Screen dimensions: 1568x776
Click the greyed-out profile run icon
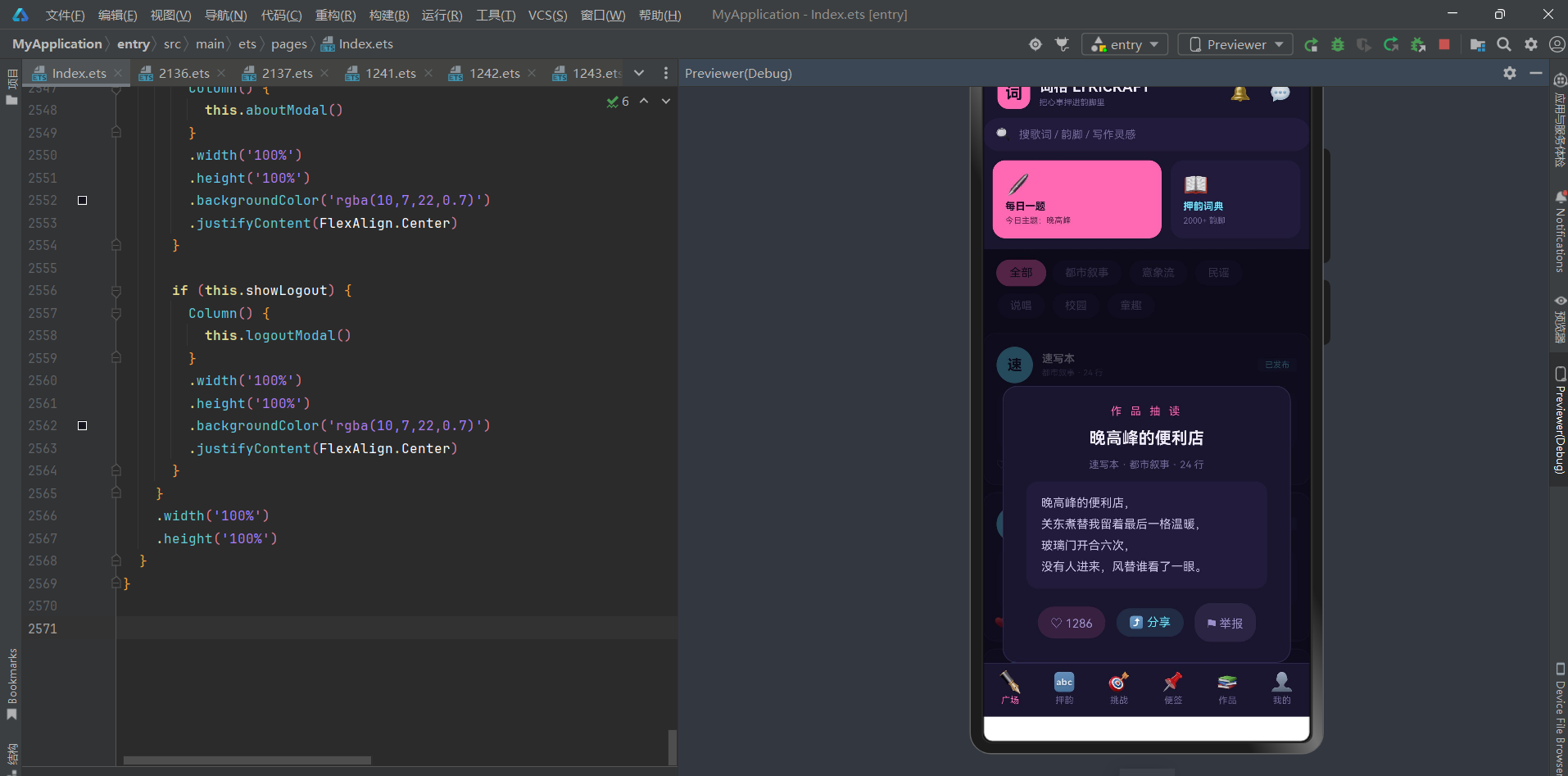point(1364,44)
